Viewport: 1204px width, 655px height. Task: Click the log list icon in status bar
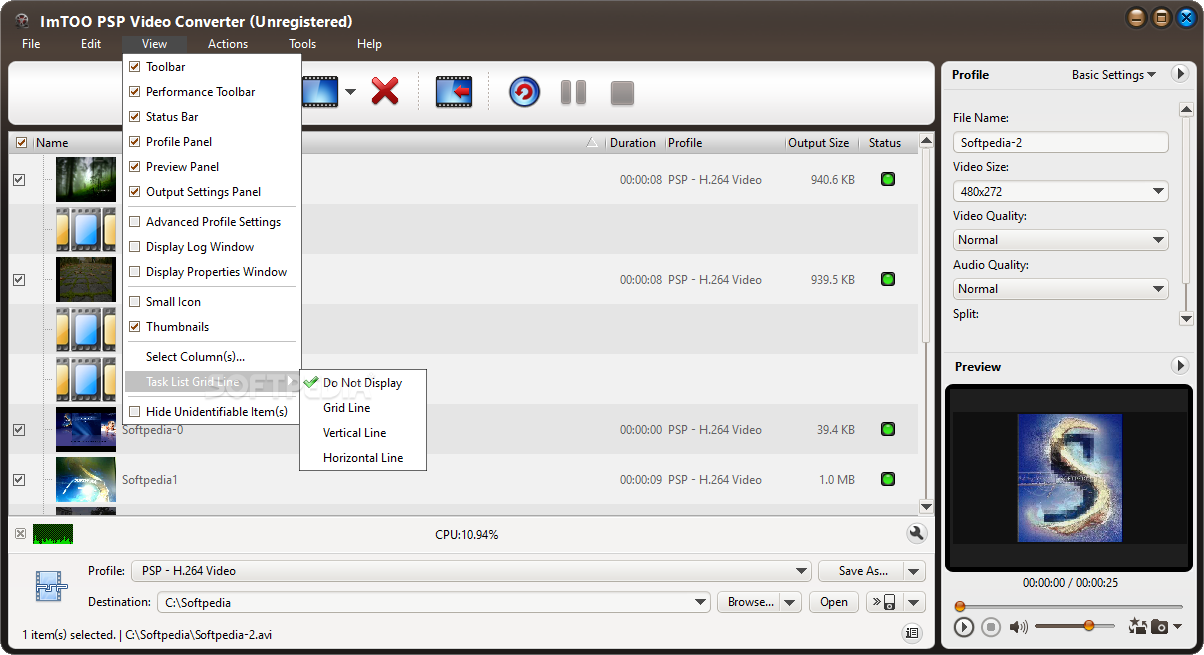tap(911, 632)
